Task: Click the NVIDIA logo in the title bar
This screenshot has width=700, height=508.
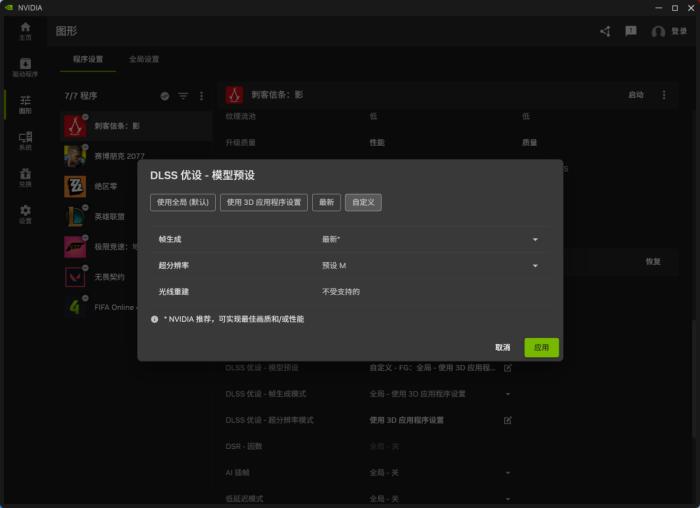Action: [x=9, y=8]
